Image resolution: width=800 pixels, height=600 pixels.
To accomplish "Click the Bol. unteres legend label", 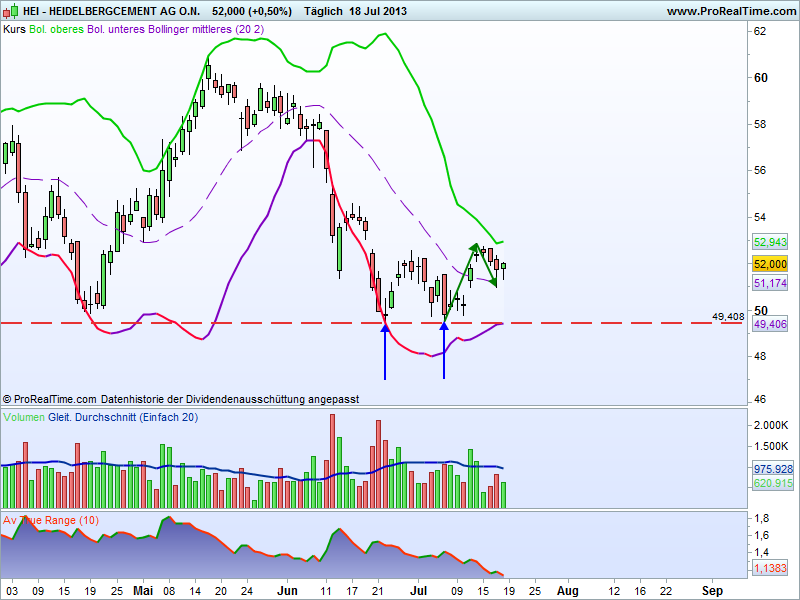I will (117, 29).
